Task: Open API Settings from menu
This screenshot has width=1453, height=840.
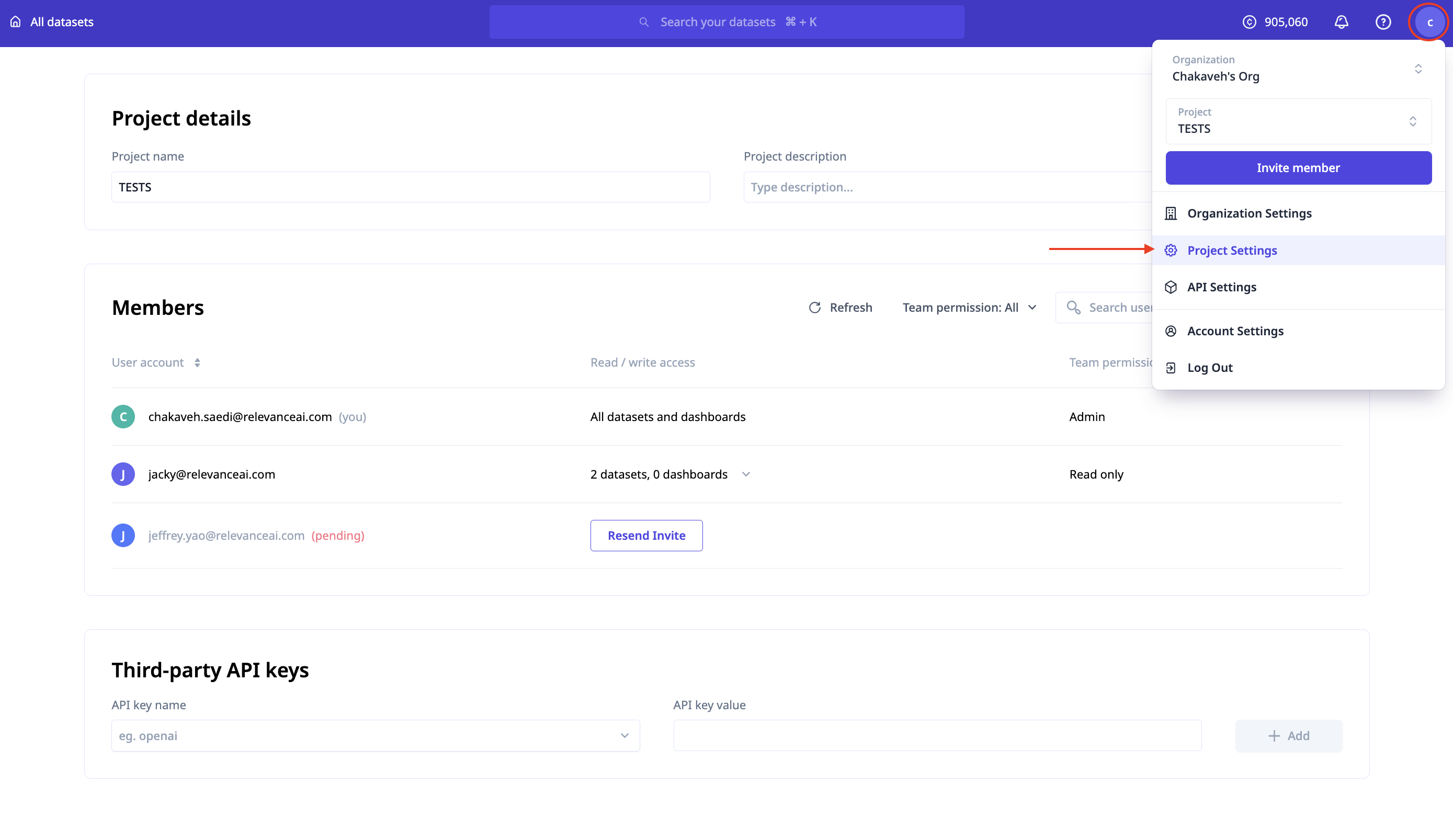Action: click(x=1221, y=287)
